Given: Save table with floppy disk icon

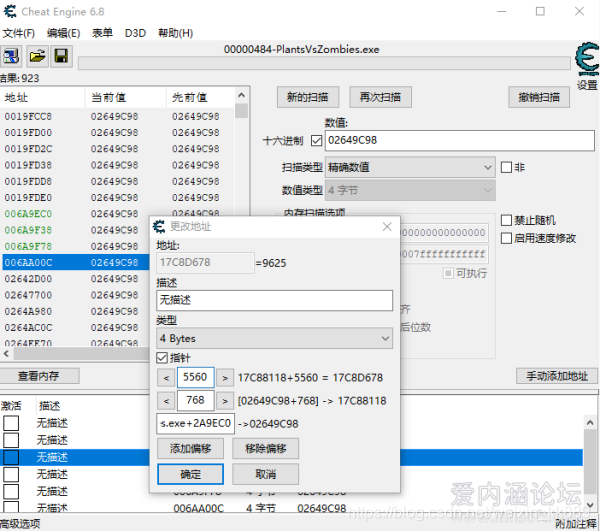Looking at the screenshot, I should click(62, 56).
